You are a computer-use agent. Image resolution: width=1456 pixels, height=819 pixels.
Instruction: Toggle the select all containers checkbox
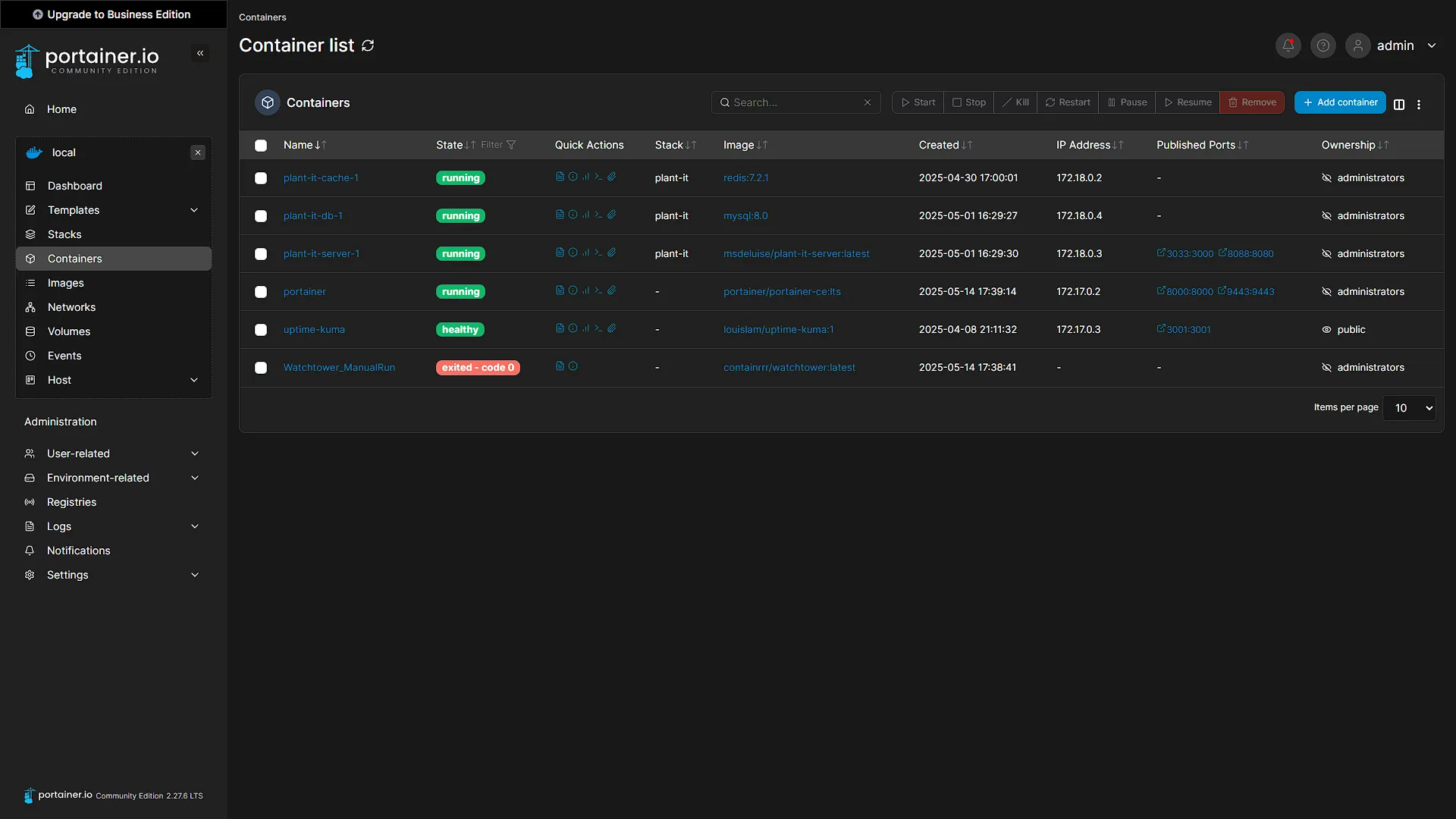[261, 146]
